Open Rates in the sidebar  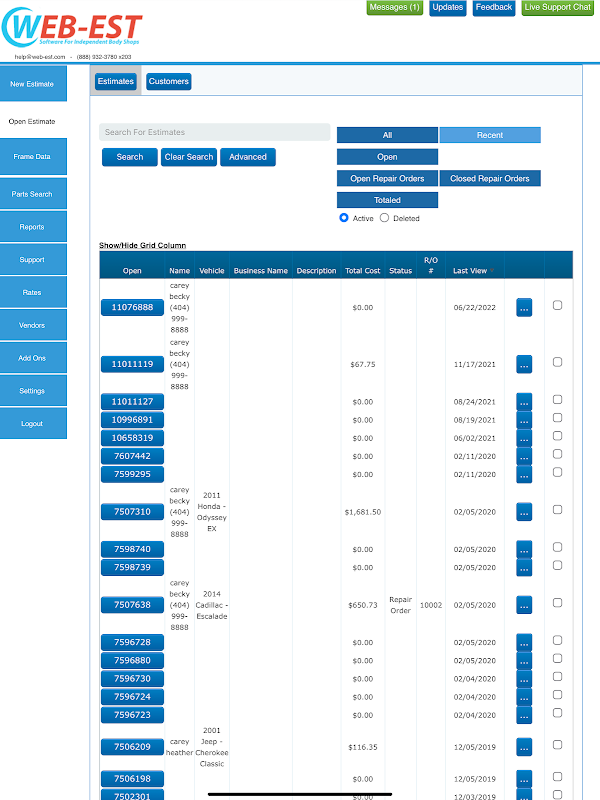click(33, 292)
